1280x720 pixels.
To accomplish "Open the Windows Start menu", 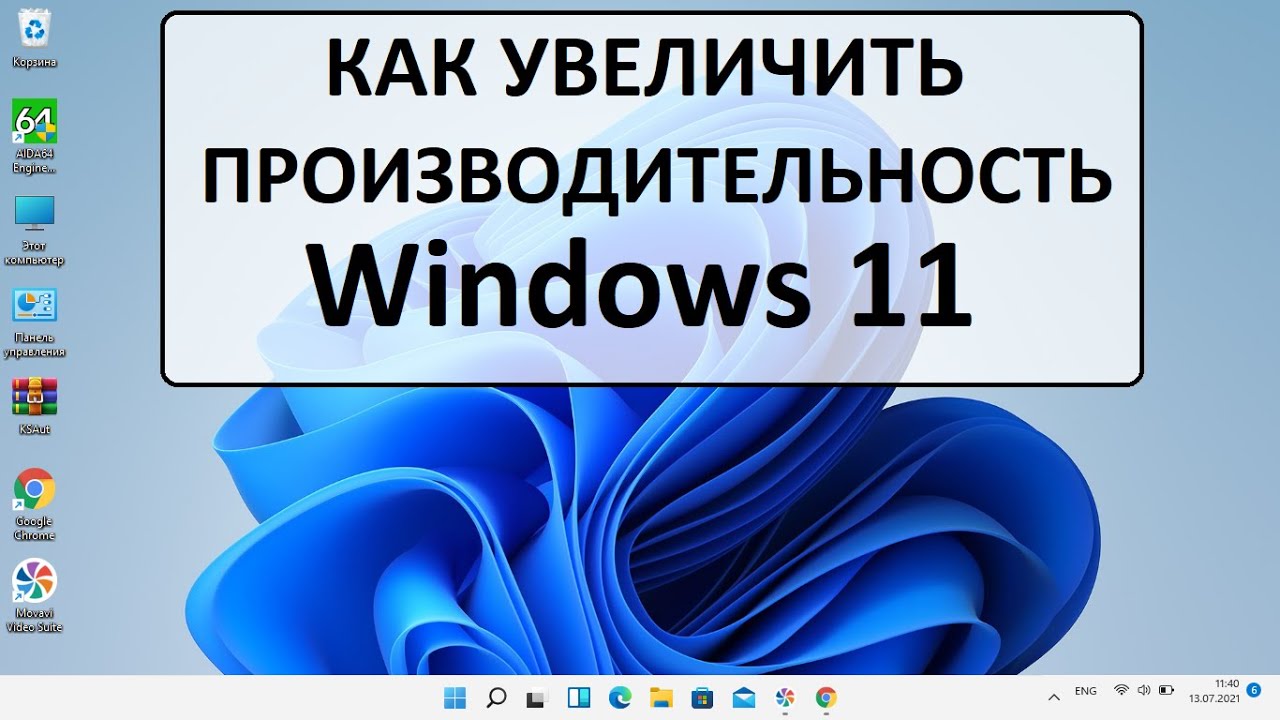I will click(454, 697).
